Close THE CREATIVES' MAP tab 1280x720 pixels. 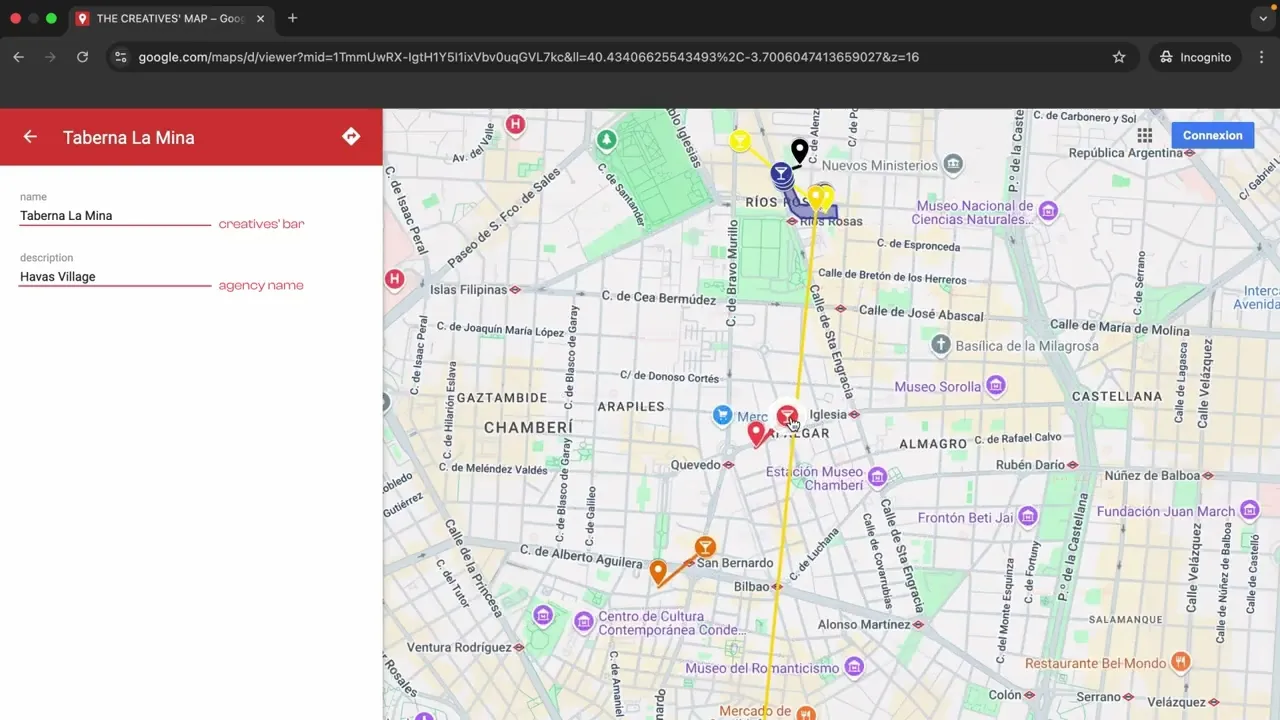[x=260, y=18]
